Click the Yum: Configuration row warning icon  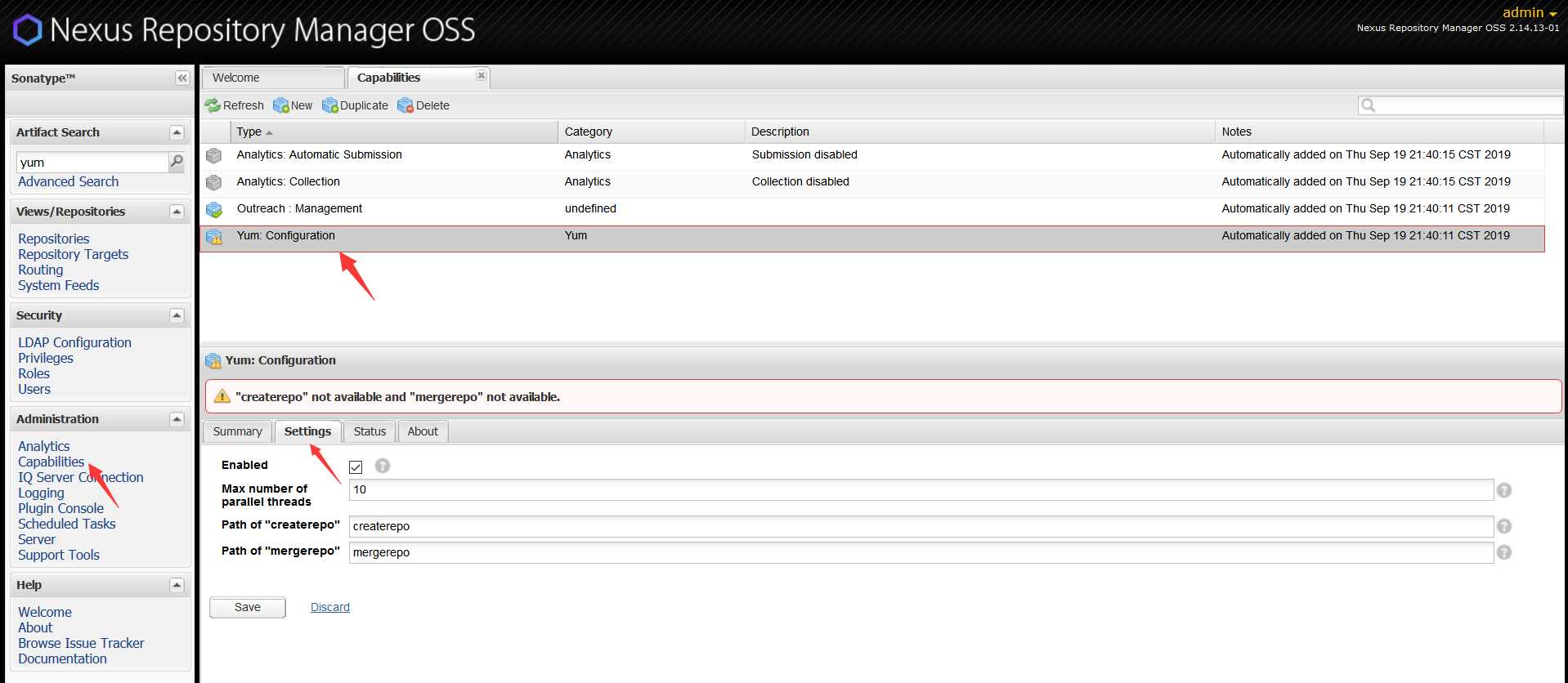(x=214, y=236)
